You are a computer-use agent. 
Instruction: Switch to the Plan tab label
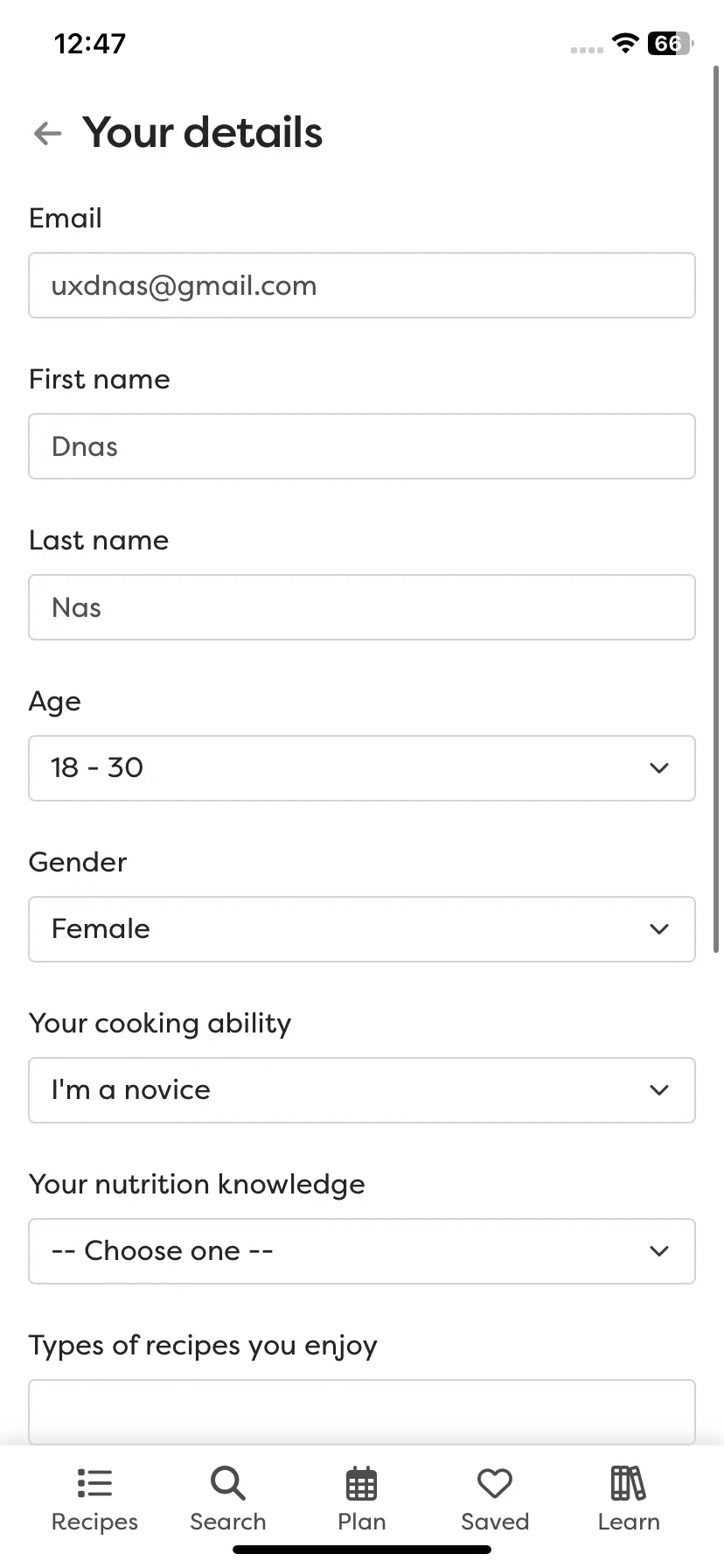click(362, 1522)
